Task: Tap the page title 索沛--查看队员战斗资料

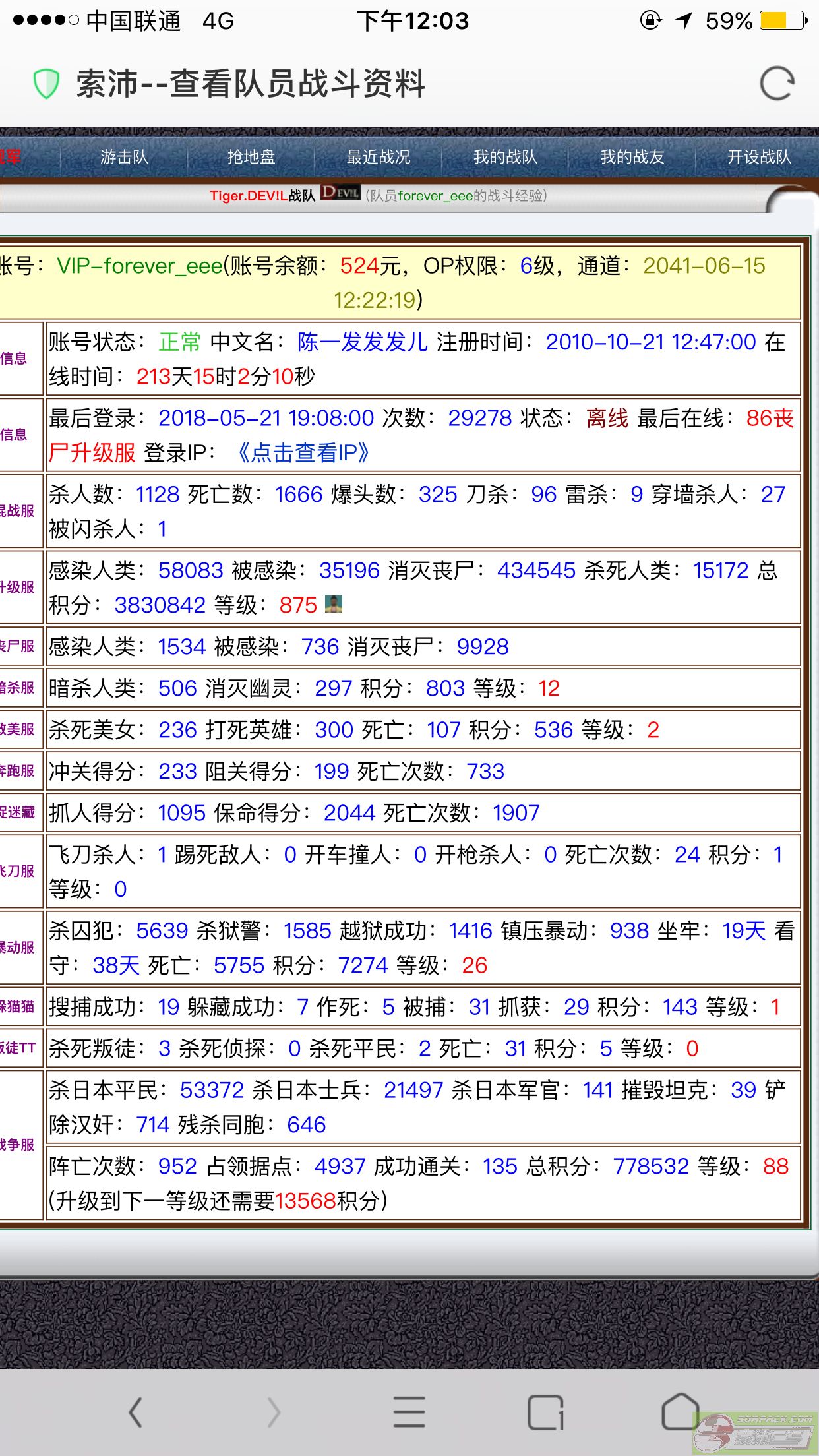Action: click(251, 84)
